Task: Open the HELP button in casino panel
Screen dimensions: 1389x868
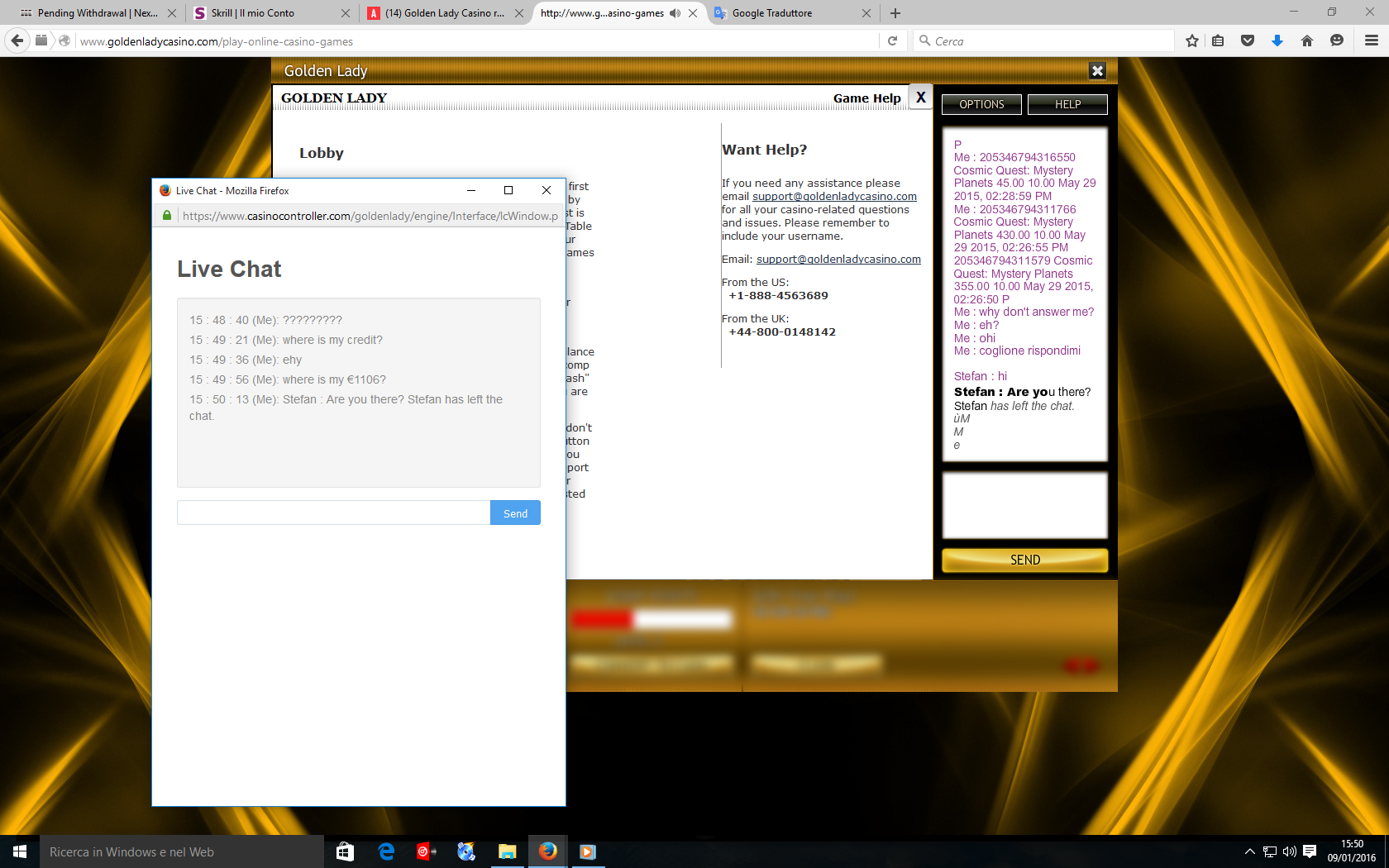Action: (1067, 104)
